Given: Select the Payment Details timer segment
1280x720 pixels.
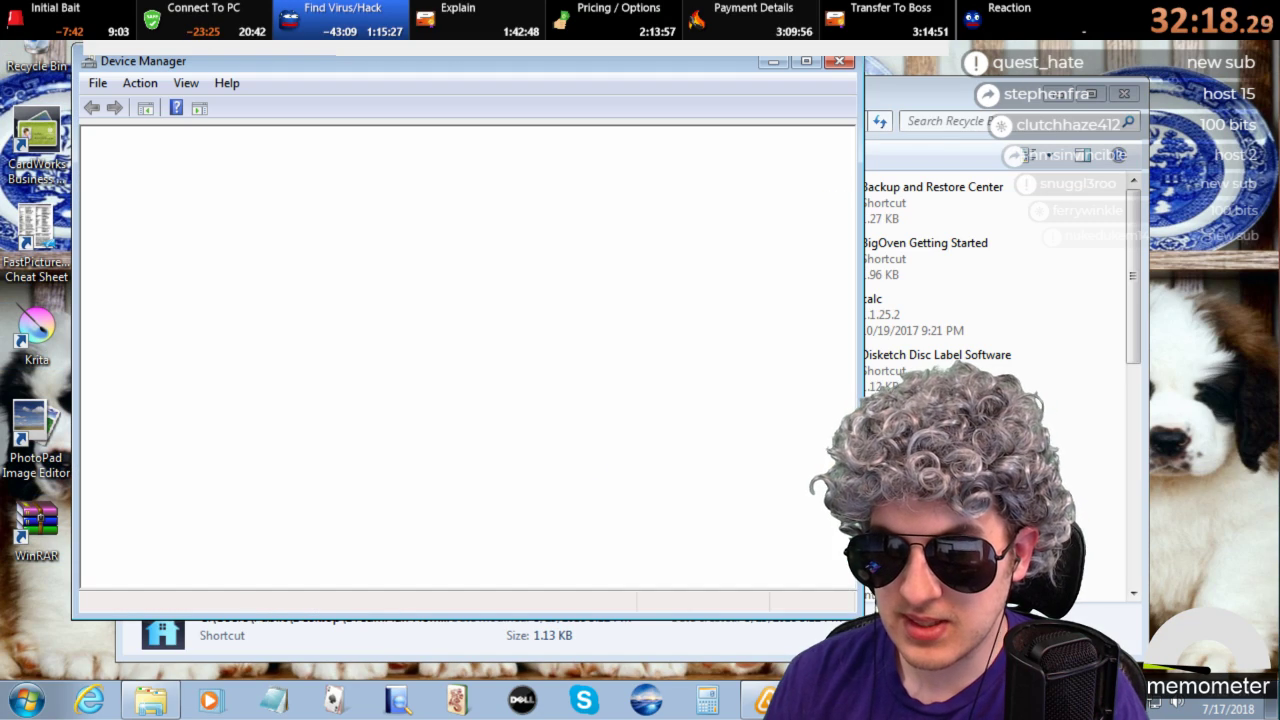Looking at the screenshot, I should (751, 20).
